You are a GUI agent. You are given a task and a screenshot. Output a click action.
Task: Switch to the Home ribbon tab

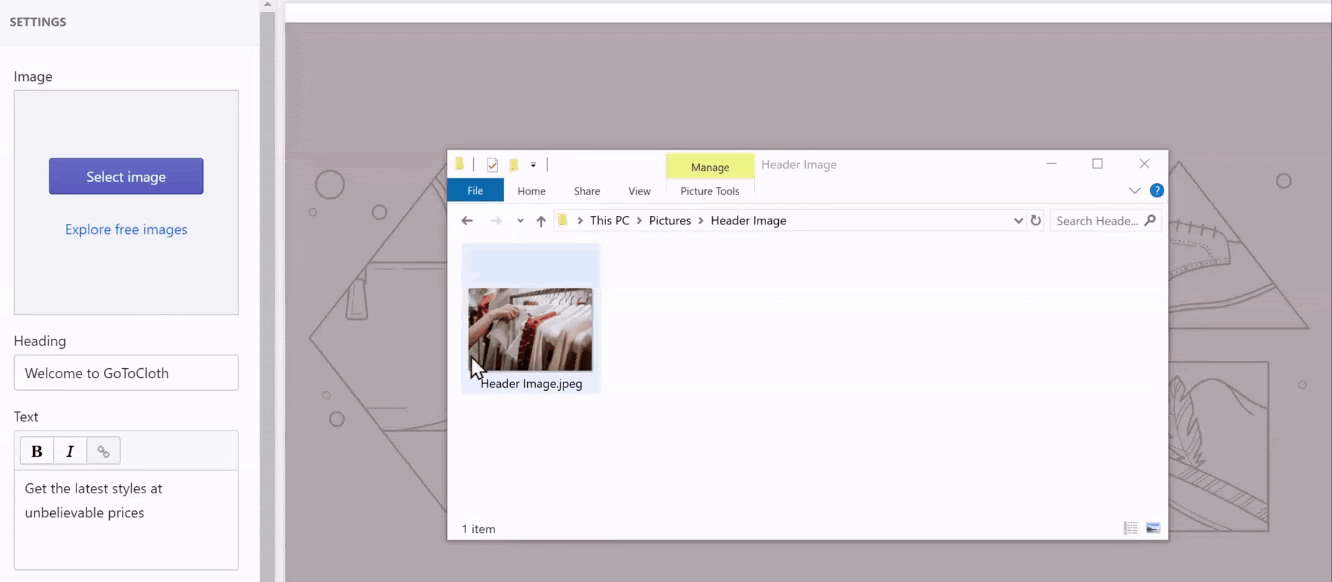[531, 191]
